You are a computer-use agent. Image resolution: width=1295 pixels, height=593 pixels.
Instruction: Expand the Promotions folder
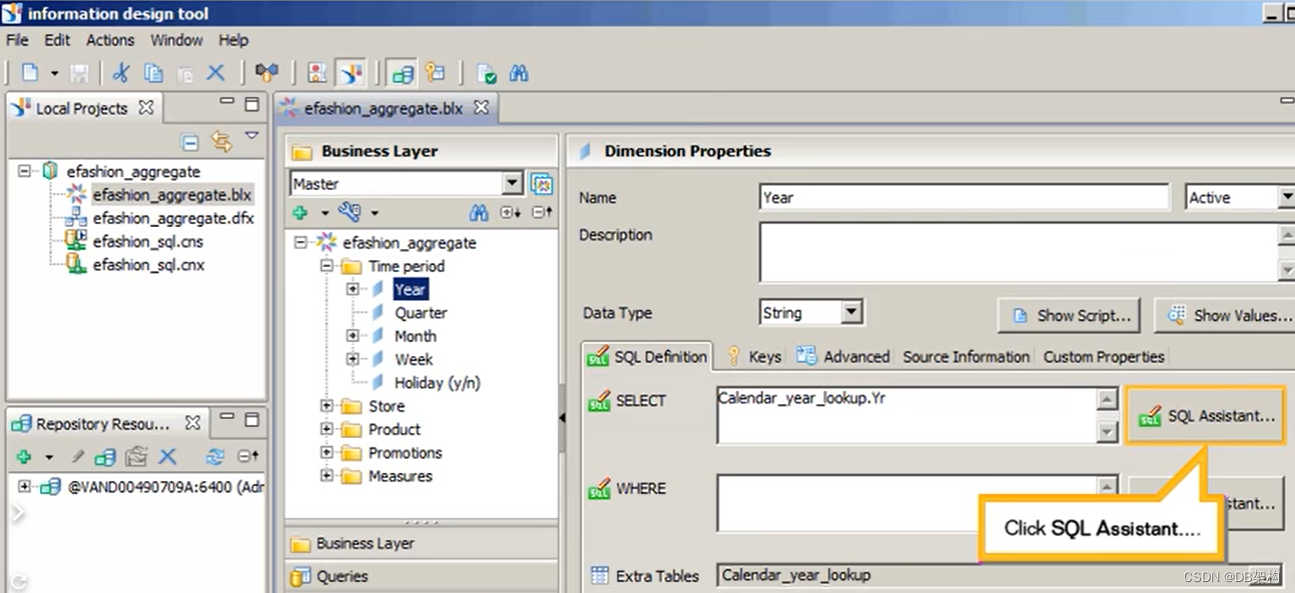coord(327,452)
